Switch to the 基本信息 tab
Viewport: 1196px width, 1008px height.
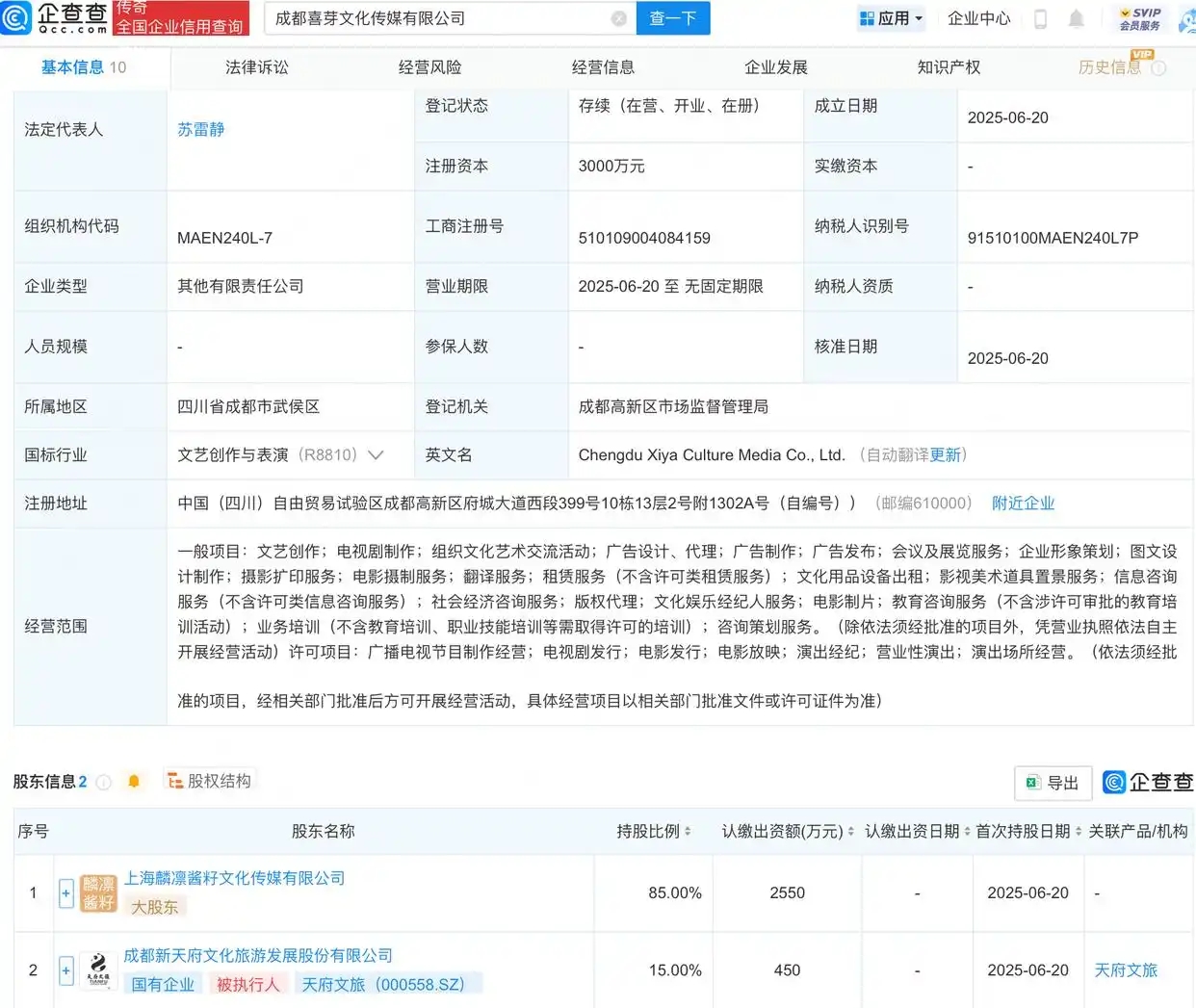click(84, 67)
